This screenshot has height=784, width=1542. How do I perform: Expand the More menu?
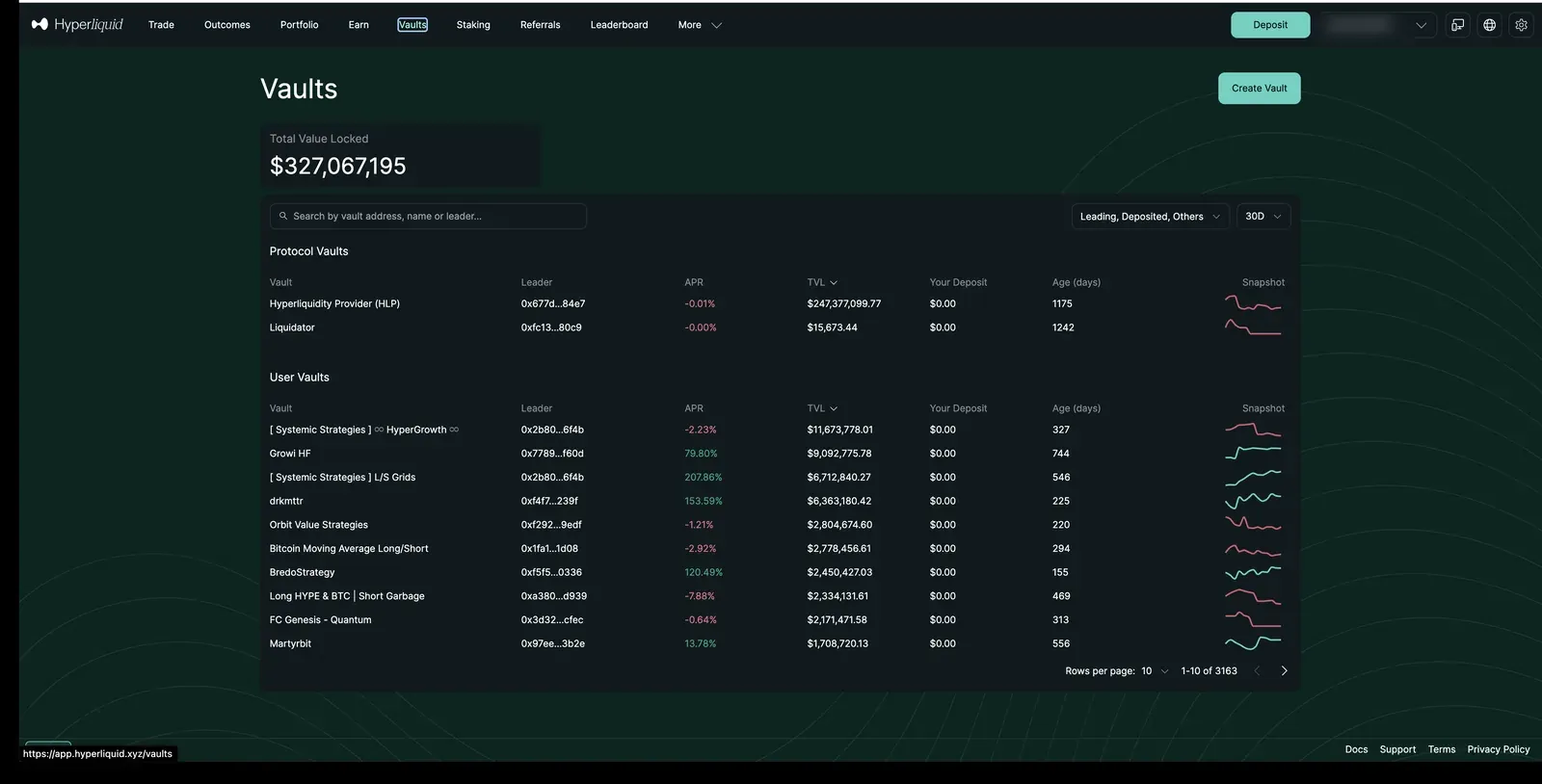[x=700, y=25]
